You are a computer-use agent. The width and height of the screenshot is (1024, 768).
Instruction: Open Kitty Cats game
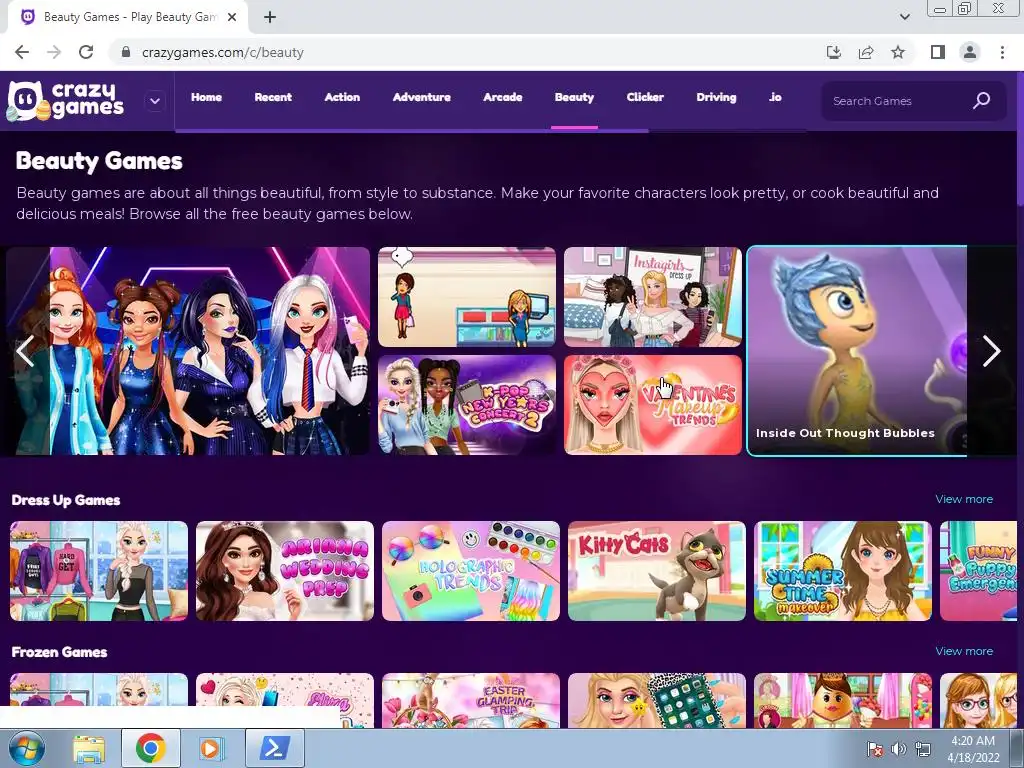[x=657, y=571]
